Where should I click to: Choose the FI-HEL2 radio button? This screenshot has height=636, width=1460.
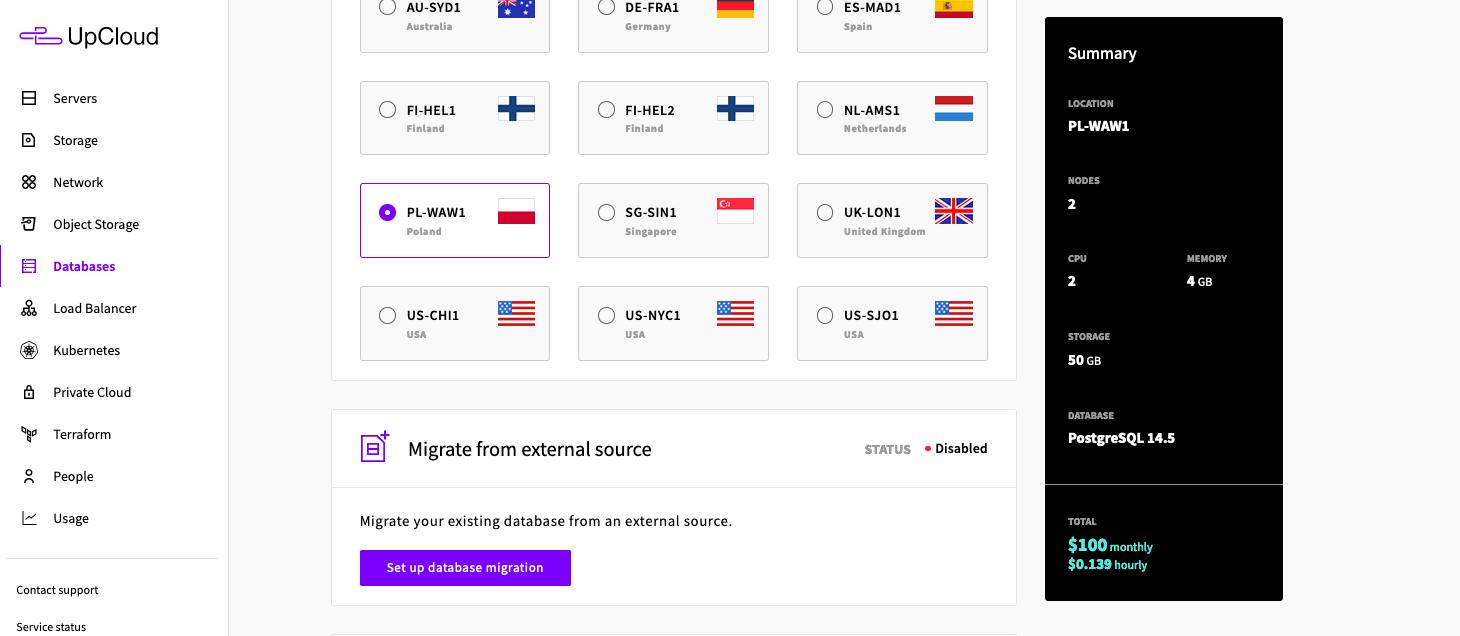pyautogui.click(x=606, y=110)
